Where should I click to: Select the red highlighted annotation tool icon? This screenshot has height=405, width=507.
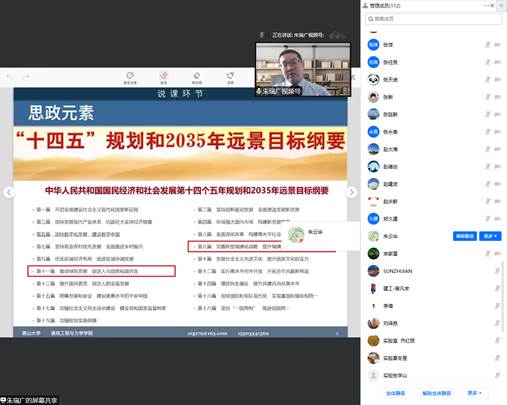point(163,78)
